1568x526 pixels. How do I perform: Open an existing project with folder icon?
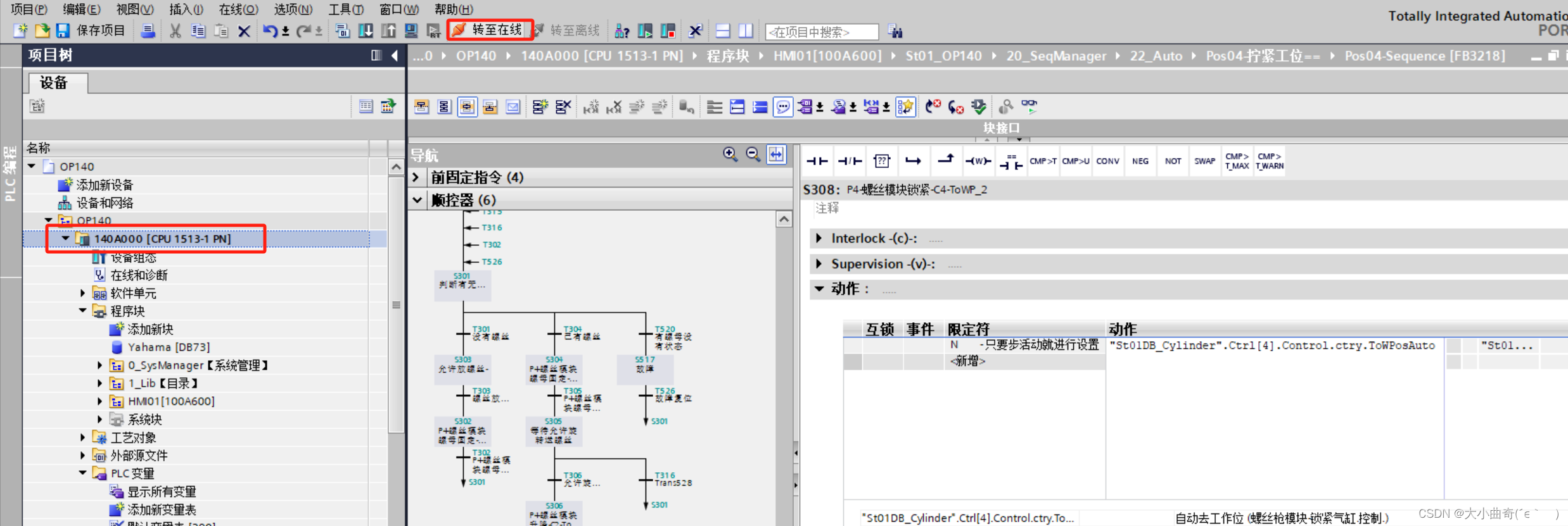click(x=42, y=30)
